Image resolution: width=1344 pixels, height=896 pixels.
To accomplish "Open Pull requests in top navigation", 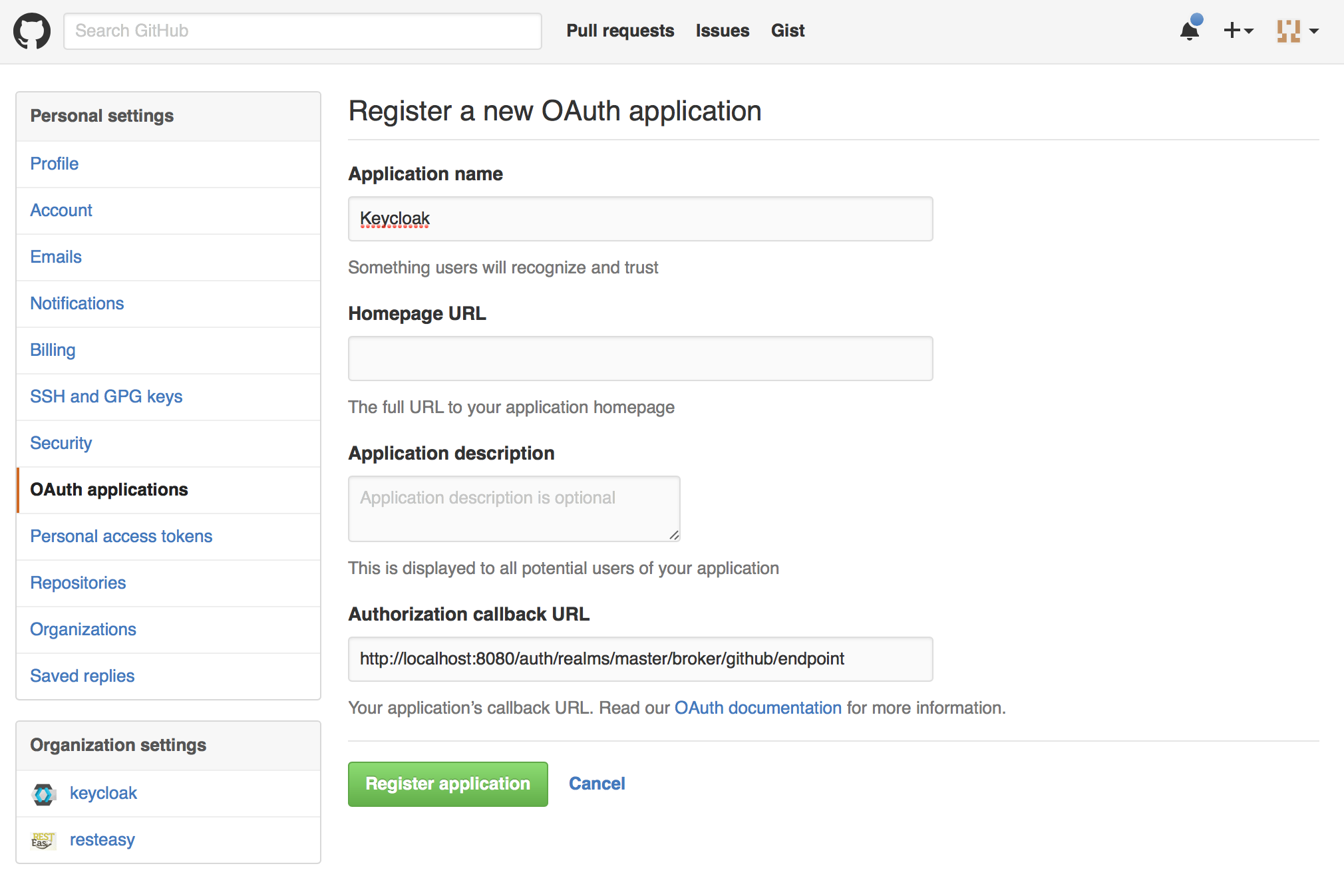I will (620, 31).
